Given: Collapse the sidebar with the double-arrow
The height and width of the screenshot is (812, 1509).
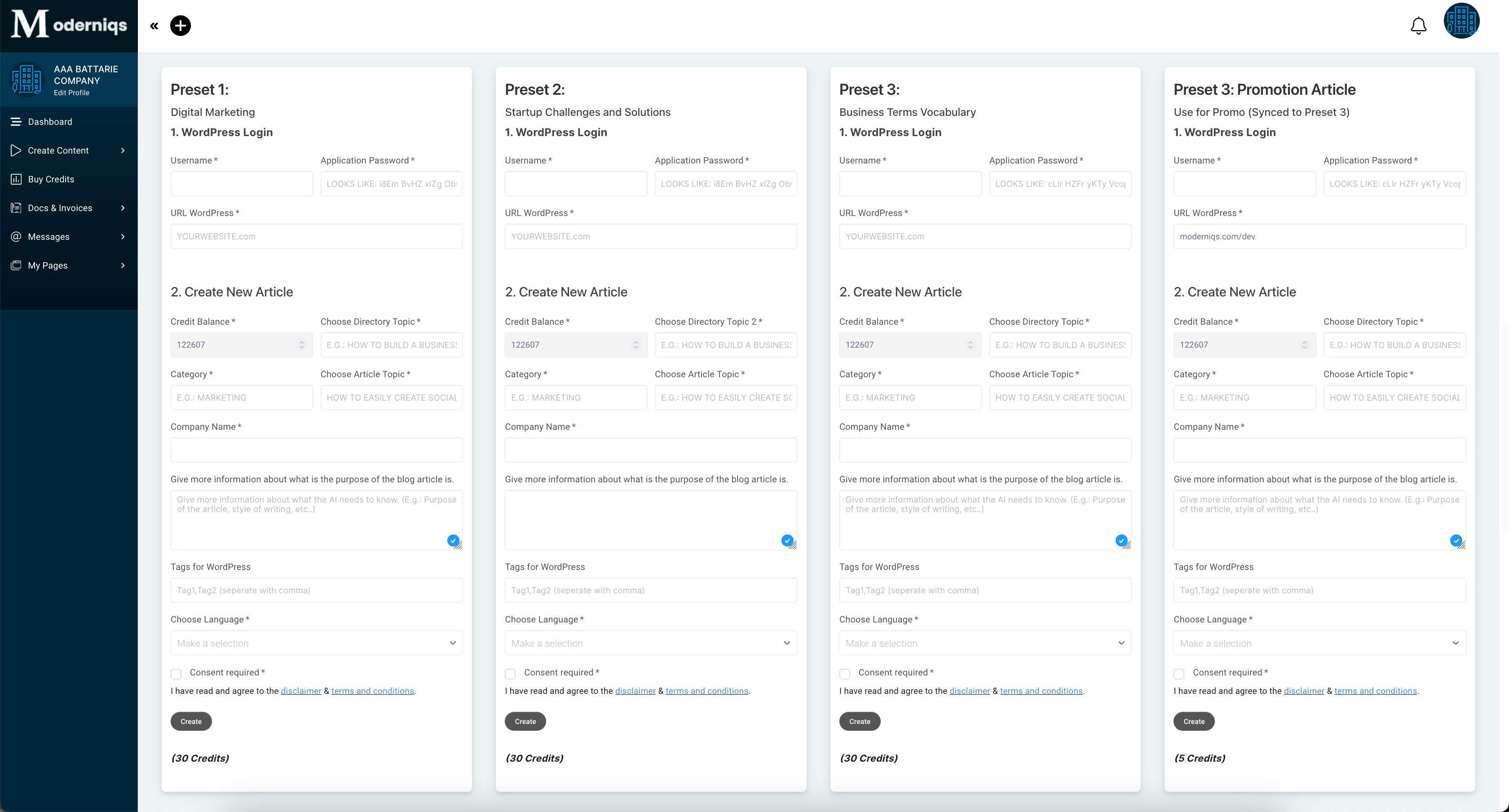Looking at the screenshot, I should tap(154, 26).
